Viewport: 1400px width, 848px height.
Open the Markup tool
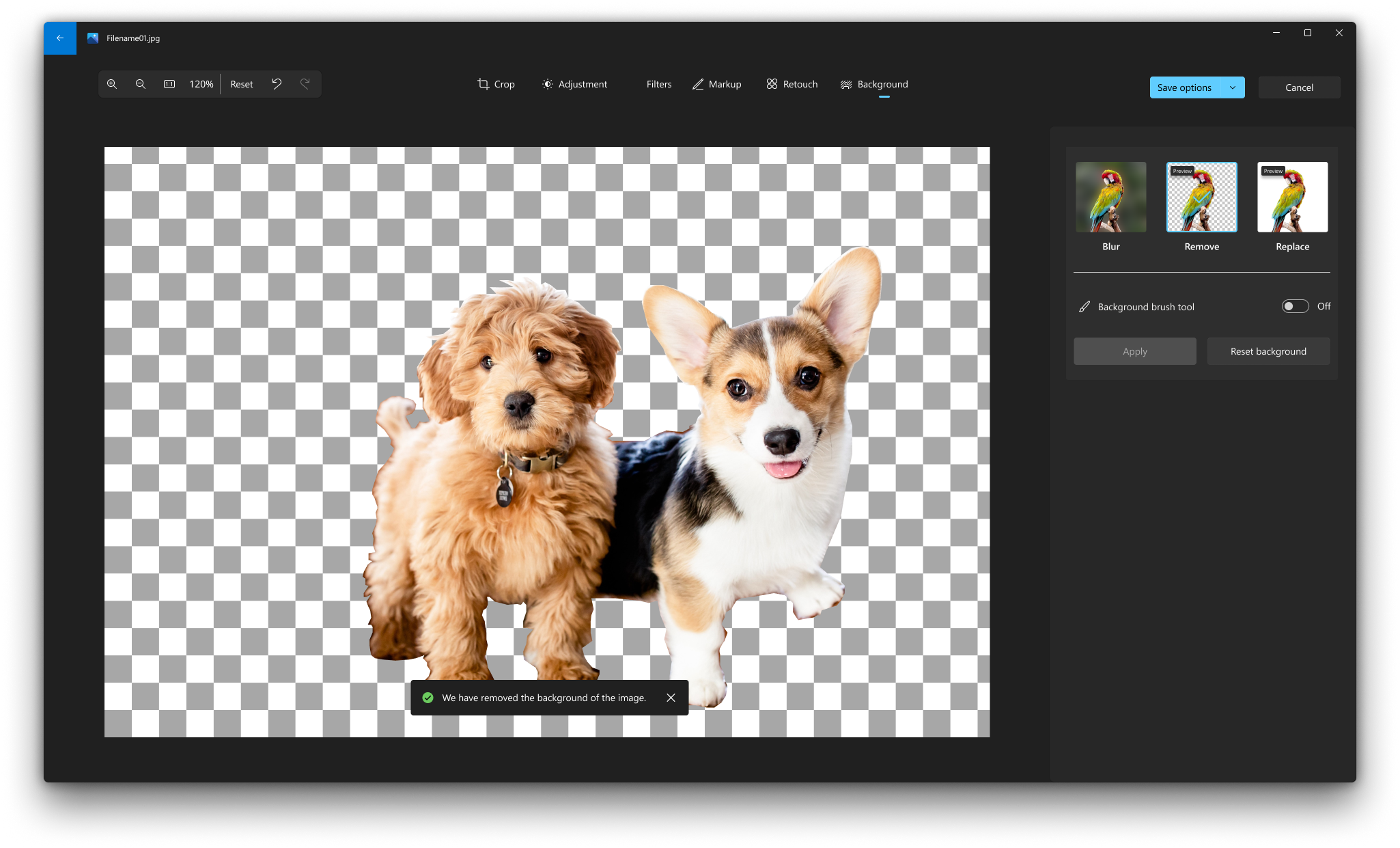(716, 84)
